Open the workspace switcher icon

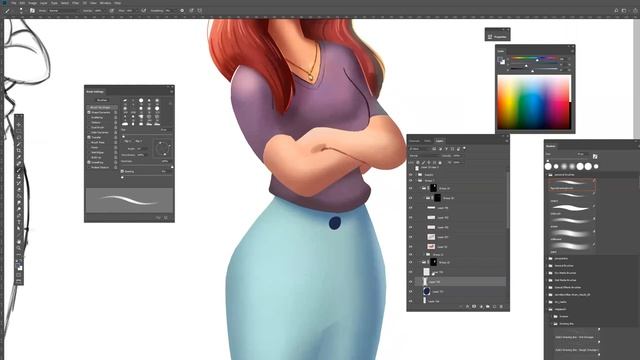624,11
